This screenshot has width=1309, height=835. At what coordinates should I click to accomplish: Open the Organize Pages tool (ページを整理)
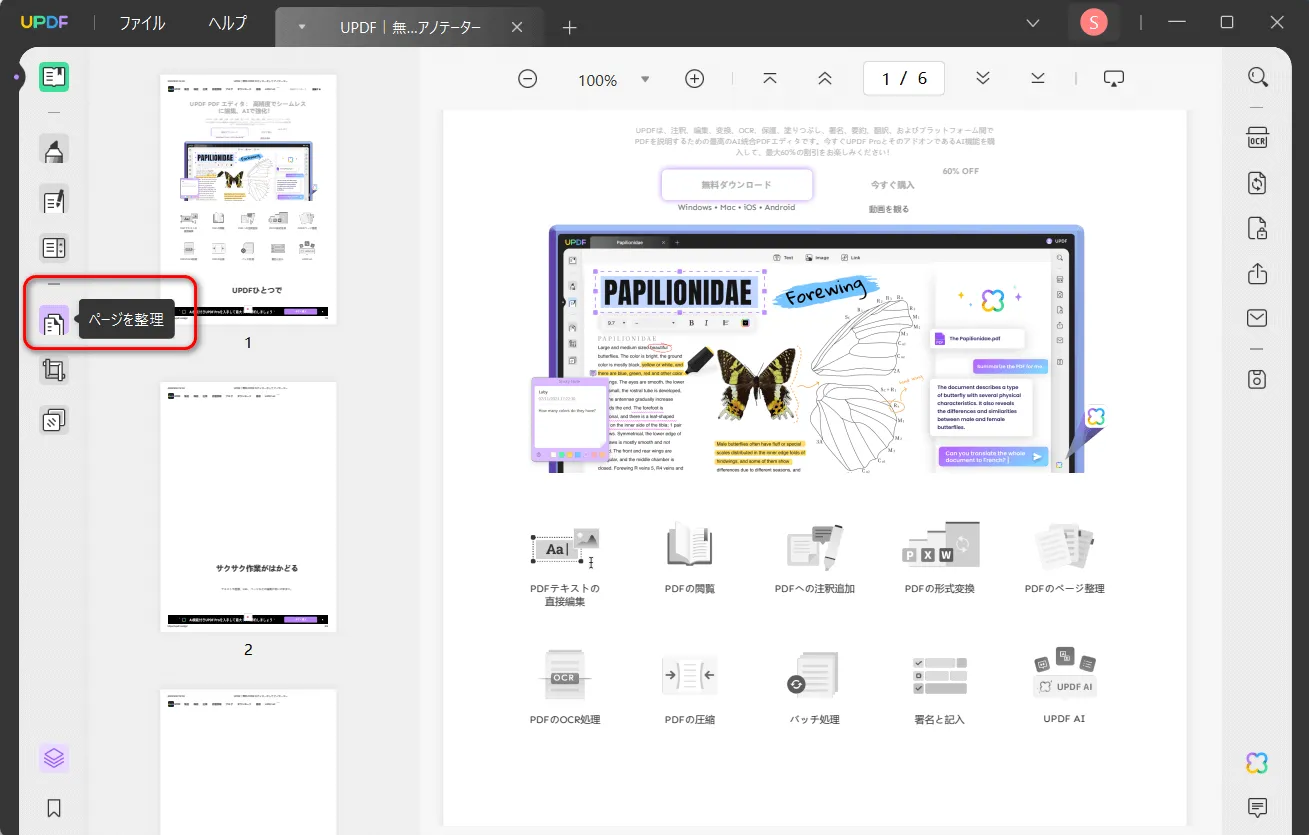click(54, 322)
